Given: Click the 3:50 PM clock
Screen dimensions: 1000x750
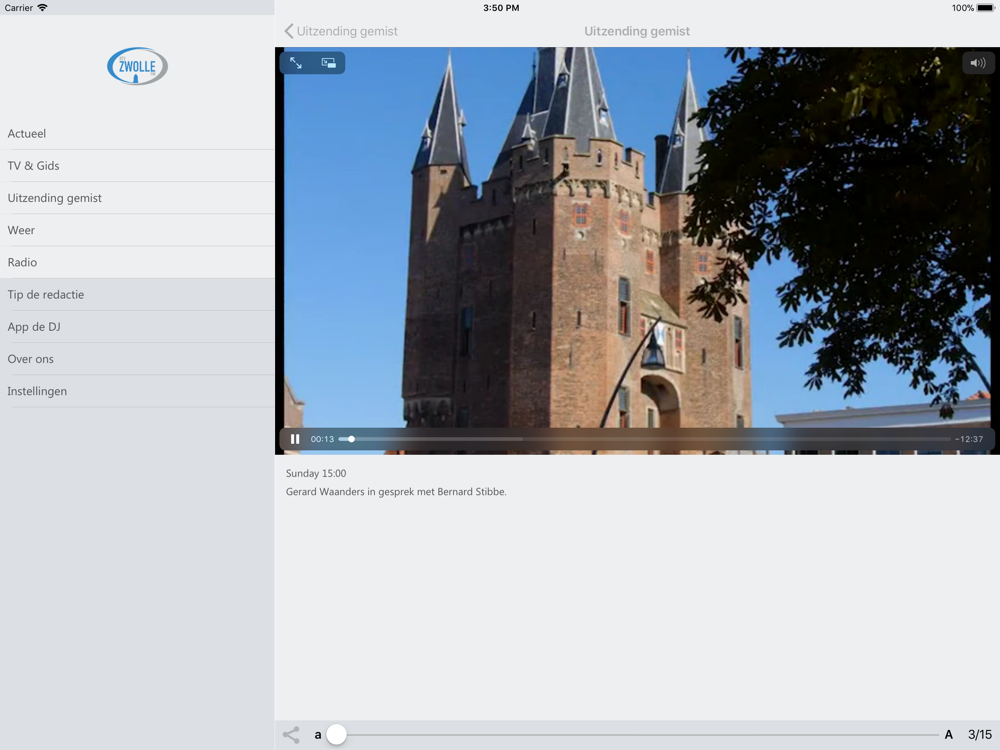Looking at the screenshot, I should click(501, 8).
